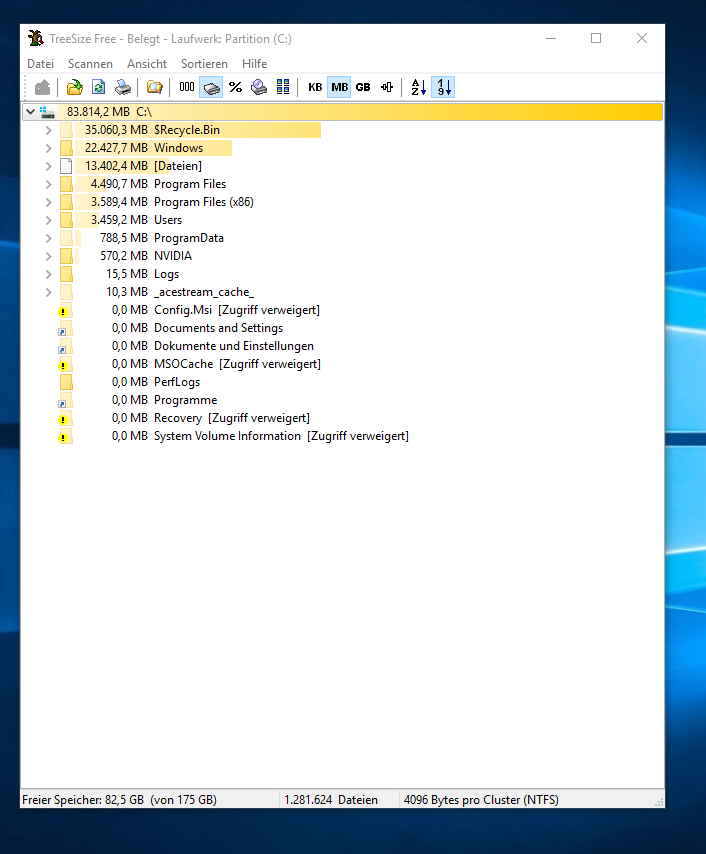This screenshot has width=706, height=854.
Task: Select automatic units icon next to GB
Action: click(387, 87)
